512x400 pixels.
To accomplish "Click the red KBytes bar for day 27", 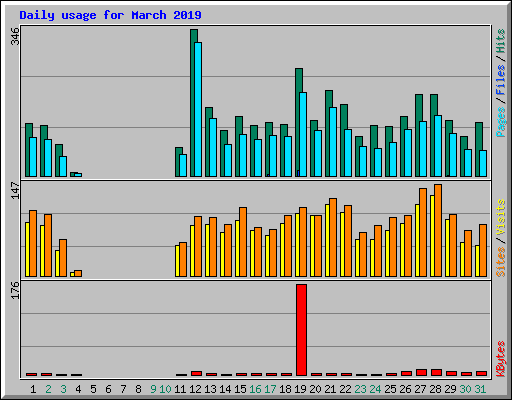I will click(421, 372).
